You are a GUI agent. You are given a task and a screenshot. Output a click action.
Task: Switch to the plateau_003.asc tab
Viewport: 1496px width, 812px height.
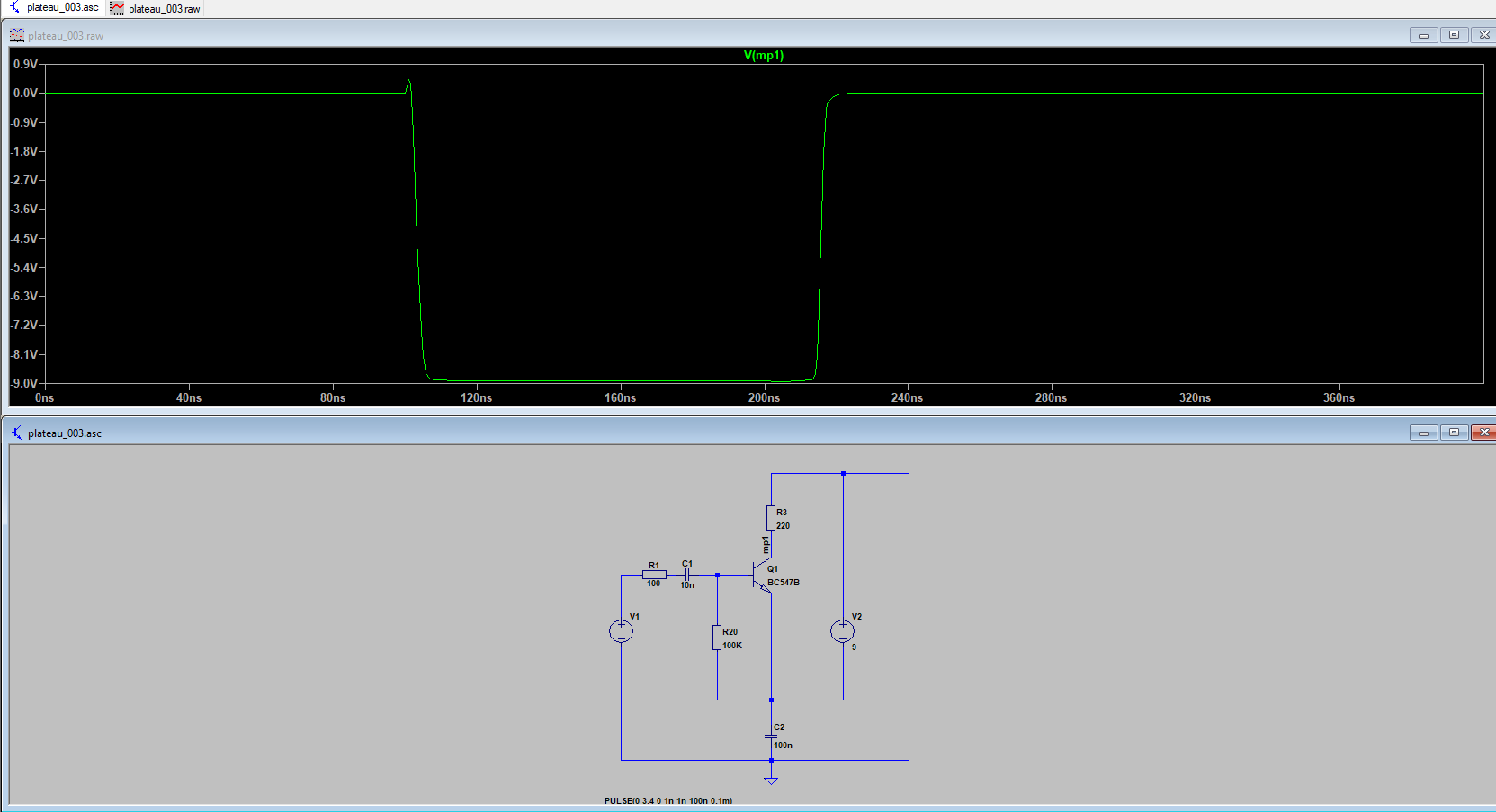[53, 8]
